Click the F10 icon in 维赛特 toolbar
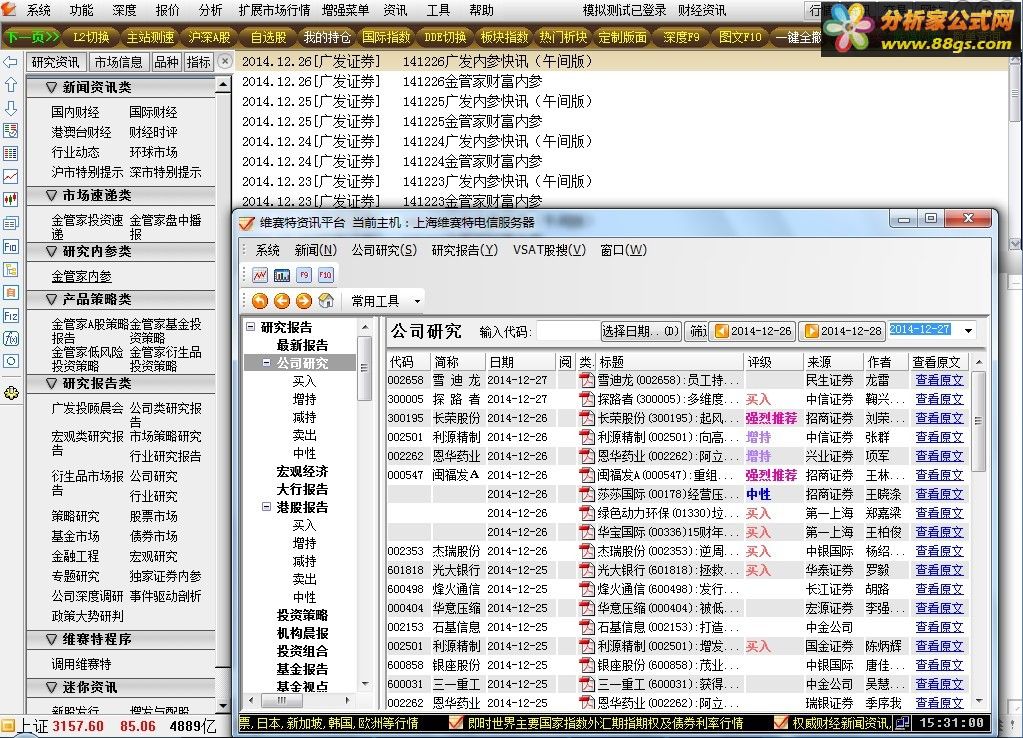This screenshot has width=1023, height=738. coord(326,275)
